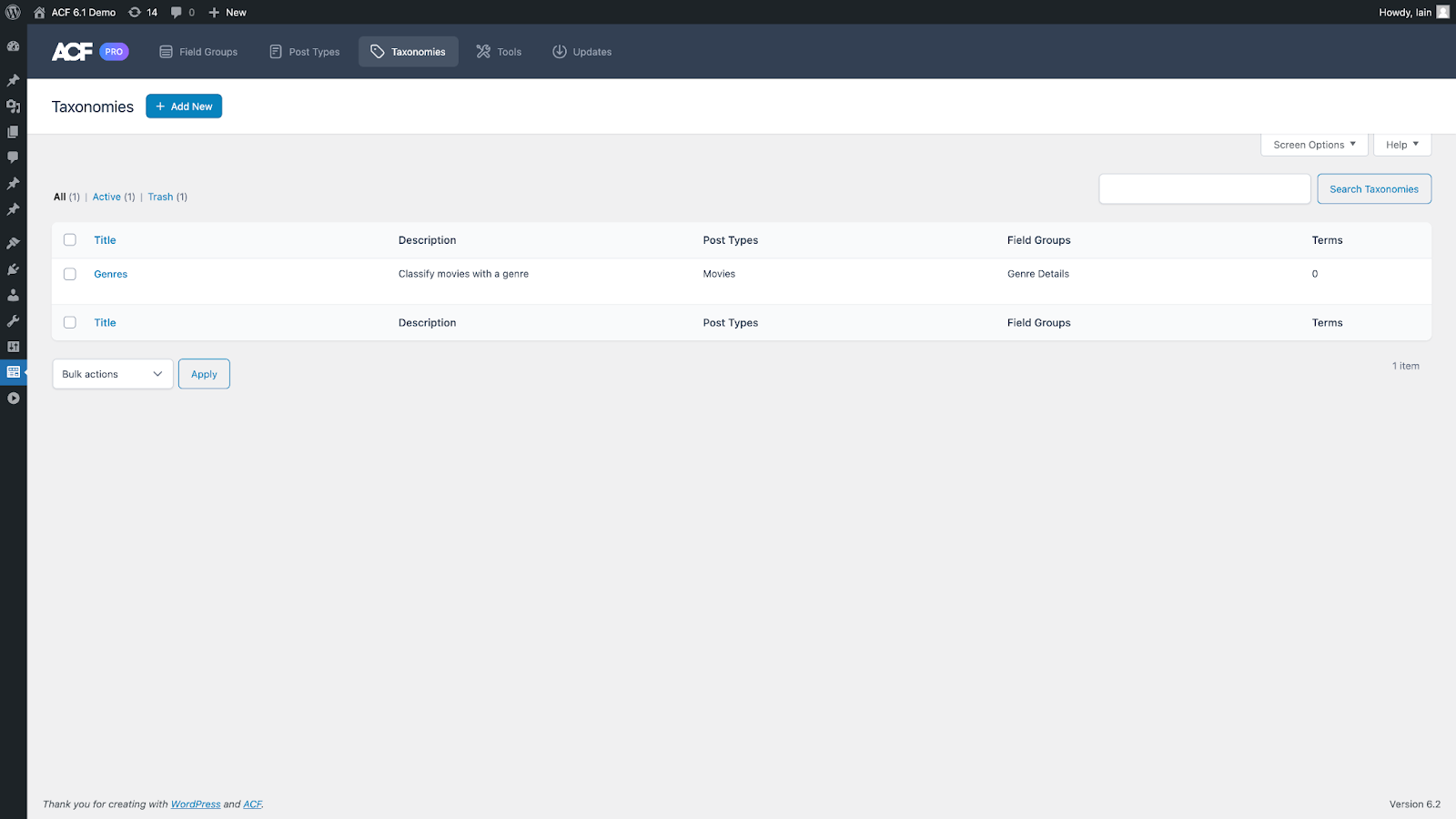
Task: Click the Updates download-circle icon
Action: pyautogui.click(x=560, y=52)
